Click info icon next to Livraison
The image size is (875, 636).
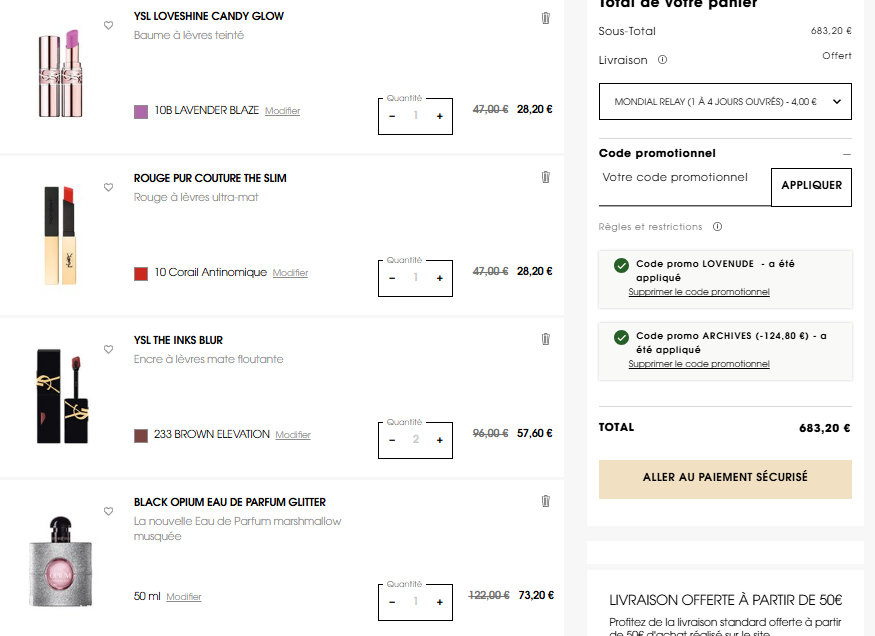[663, 60]
